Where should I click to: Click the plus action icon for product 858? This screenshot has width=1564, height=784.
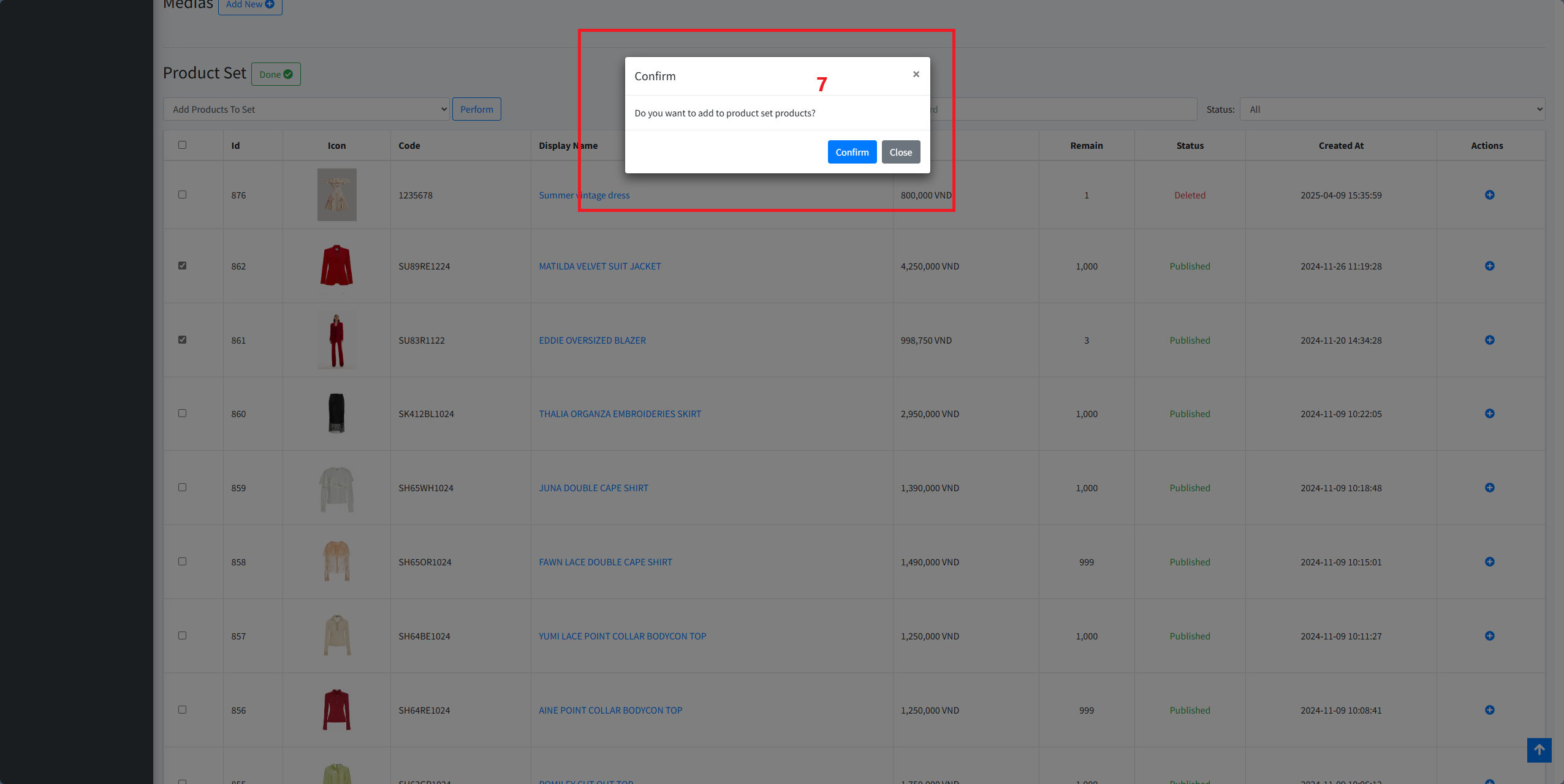[1489, 562]
